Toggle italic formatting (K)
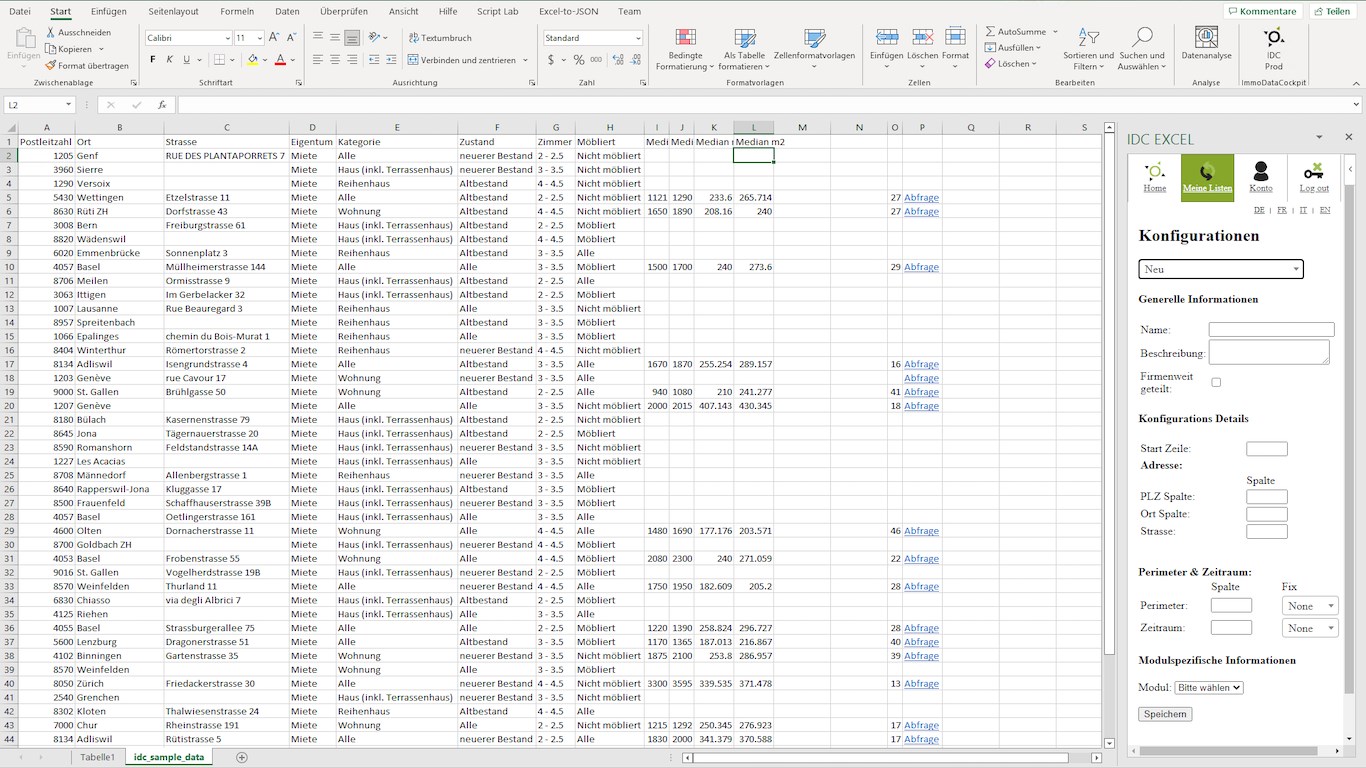This screenshot has height=768, width=1366. [170, 60]
